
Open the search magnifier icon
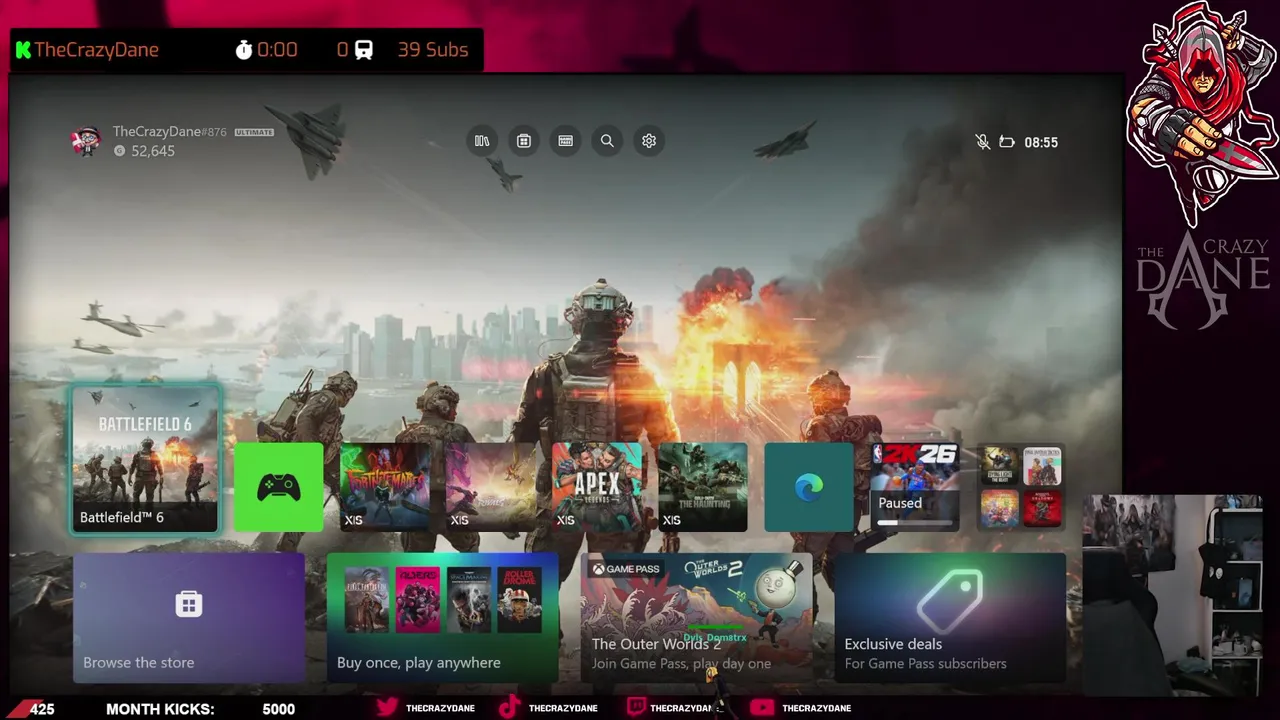[x=607, y=141]
